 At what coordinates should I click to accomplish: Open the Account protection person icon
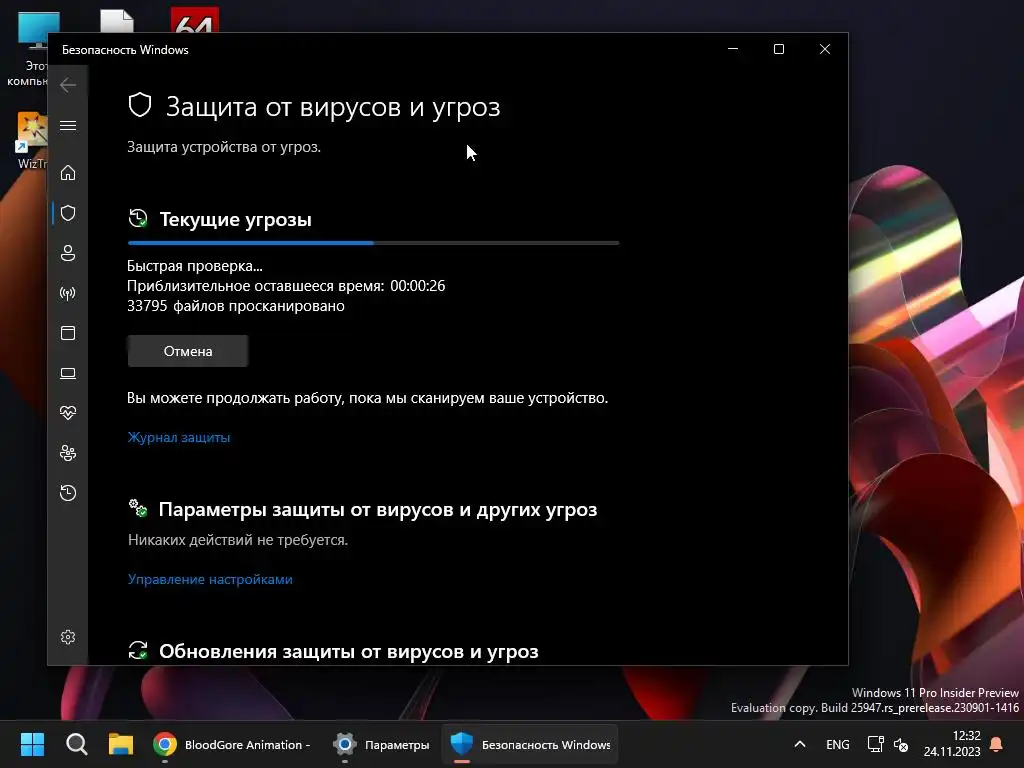coord(68,253)
